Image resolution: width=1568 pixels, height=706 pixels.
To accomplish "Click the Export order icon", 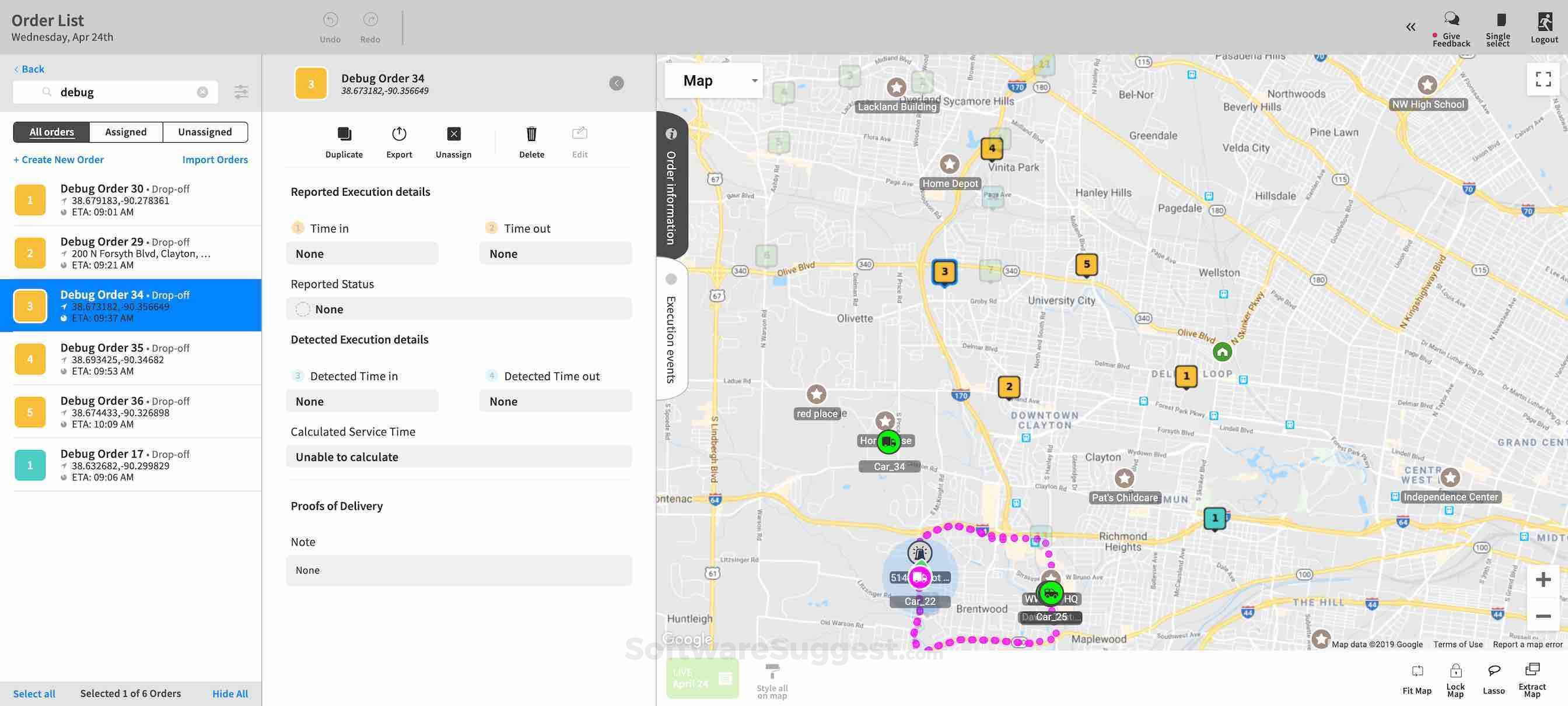I will pyautogui.click(x=398, y=135).
